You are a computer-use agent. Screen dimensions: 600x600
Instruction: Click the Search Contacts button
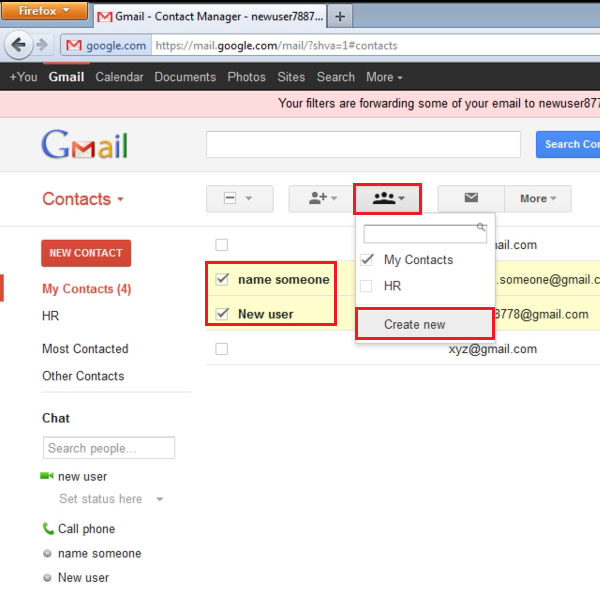(x=568, y=144)
